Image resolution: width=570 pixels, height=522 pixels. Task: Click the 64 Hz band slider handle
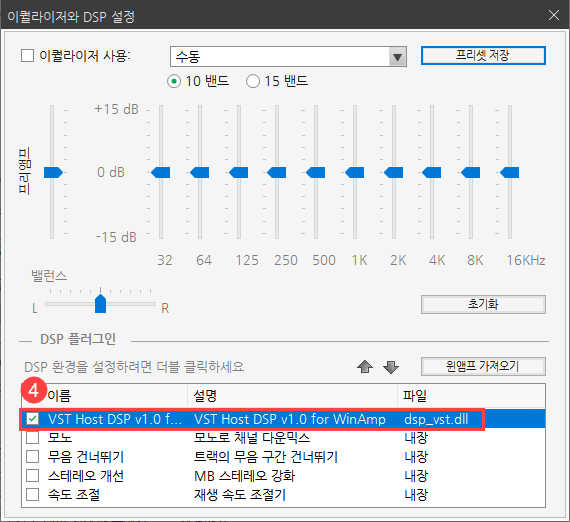point(200,172)
